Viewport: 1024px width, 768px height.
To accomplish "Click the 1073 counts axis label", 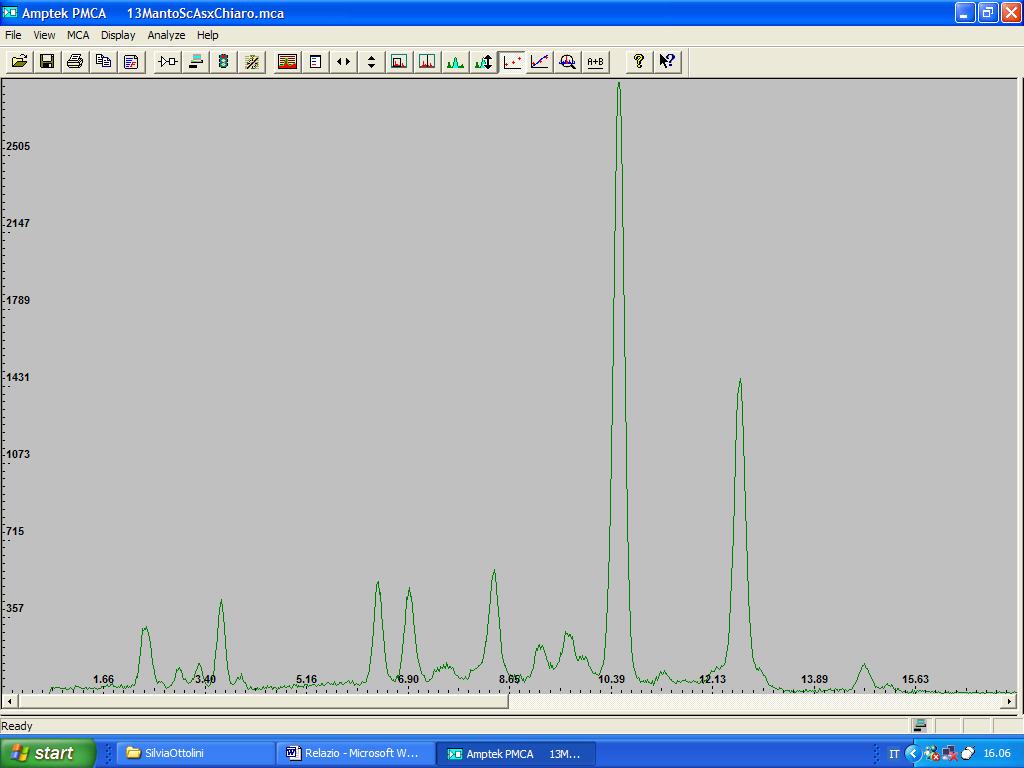I will (18, 455).
